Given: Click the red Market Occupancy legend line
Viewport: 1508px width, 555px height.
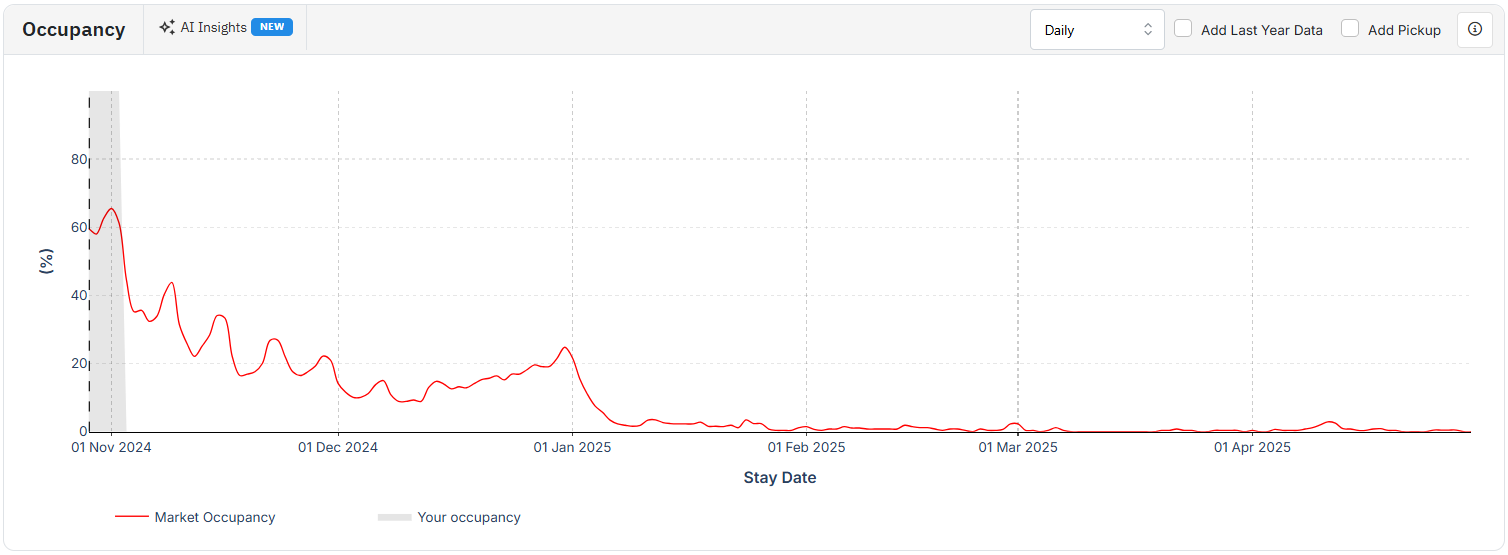Looking at the screenshot, I should (132, 517).
